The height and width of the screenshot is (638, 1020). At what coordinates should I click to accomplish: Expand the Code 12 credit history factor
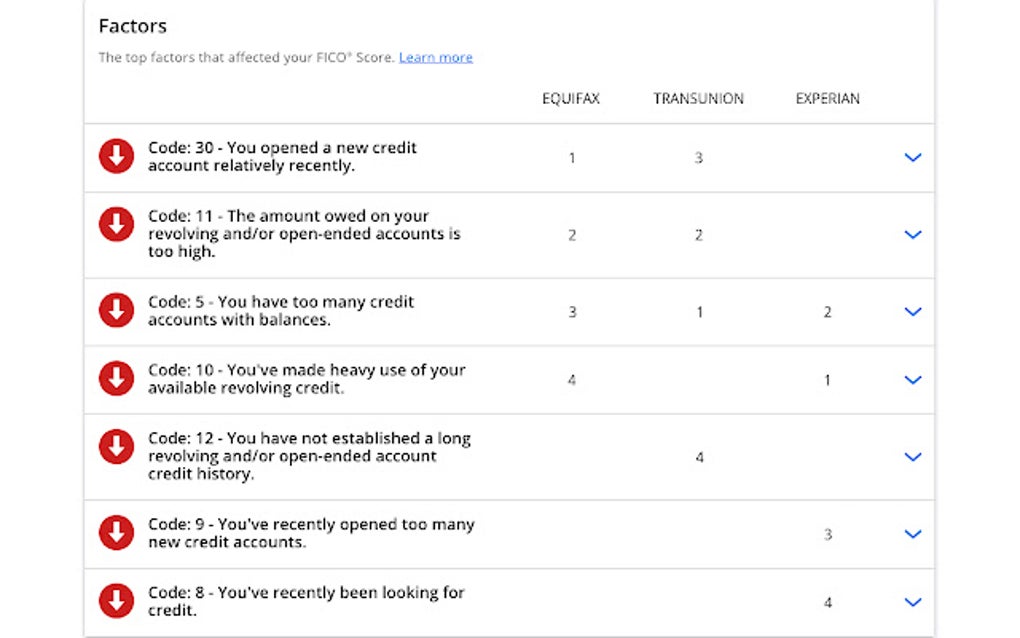coord(912,456)
